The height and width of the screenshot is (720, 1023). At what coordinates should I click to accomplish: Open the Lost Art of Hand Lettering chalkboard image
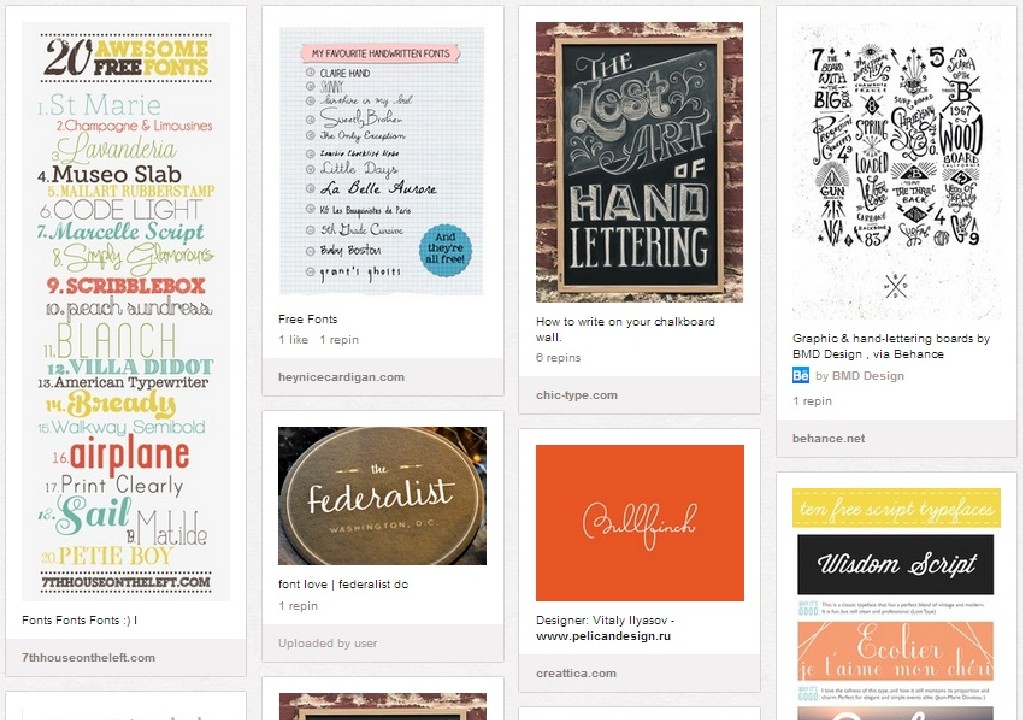tap(639, 162)
